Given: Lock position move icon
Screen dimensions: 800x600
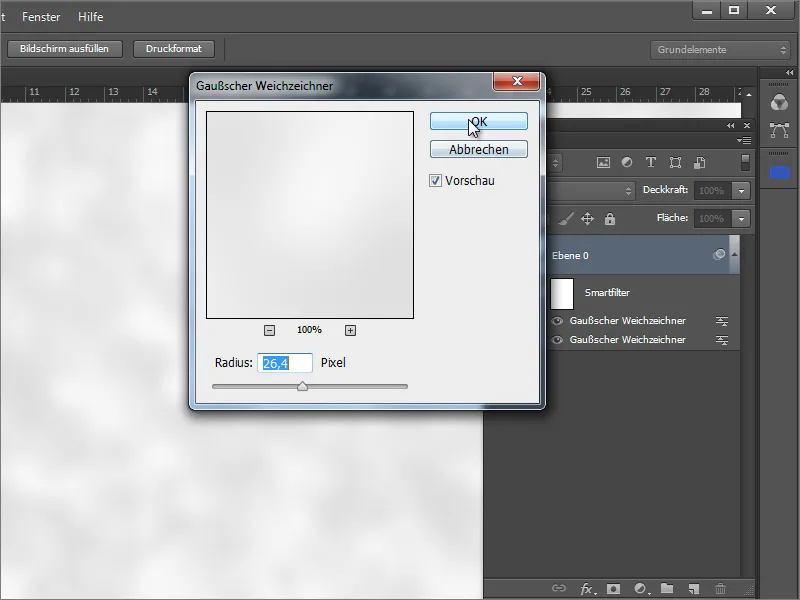Looking at the screenshot, I should click(x=587, y=219).
